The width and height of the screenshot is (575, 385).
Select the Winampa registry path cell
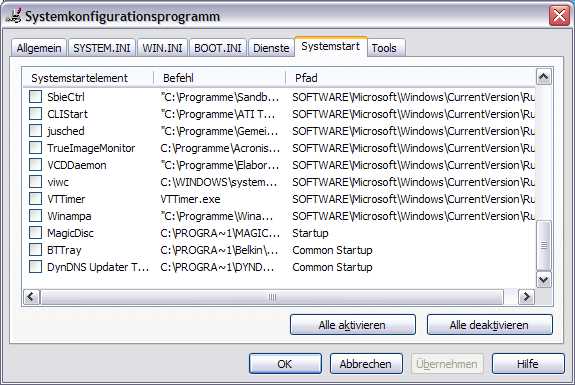[x=413, y=216]
